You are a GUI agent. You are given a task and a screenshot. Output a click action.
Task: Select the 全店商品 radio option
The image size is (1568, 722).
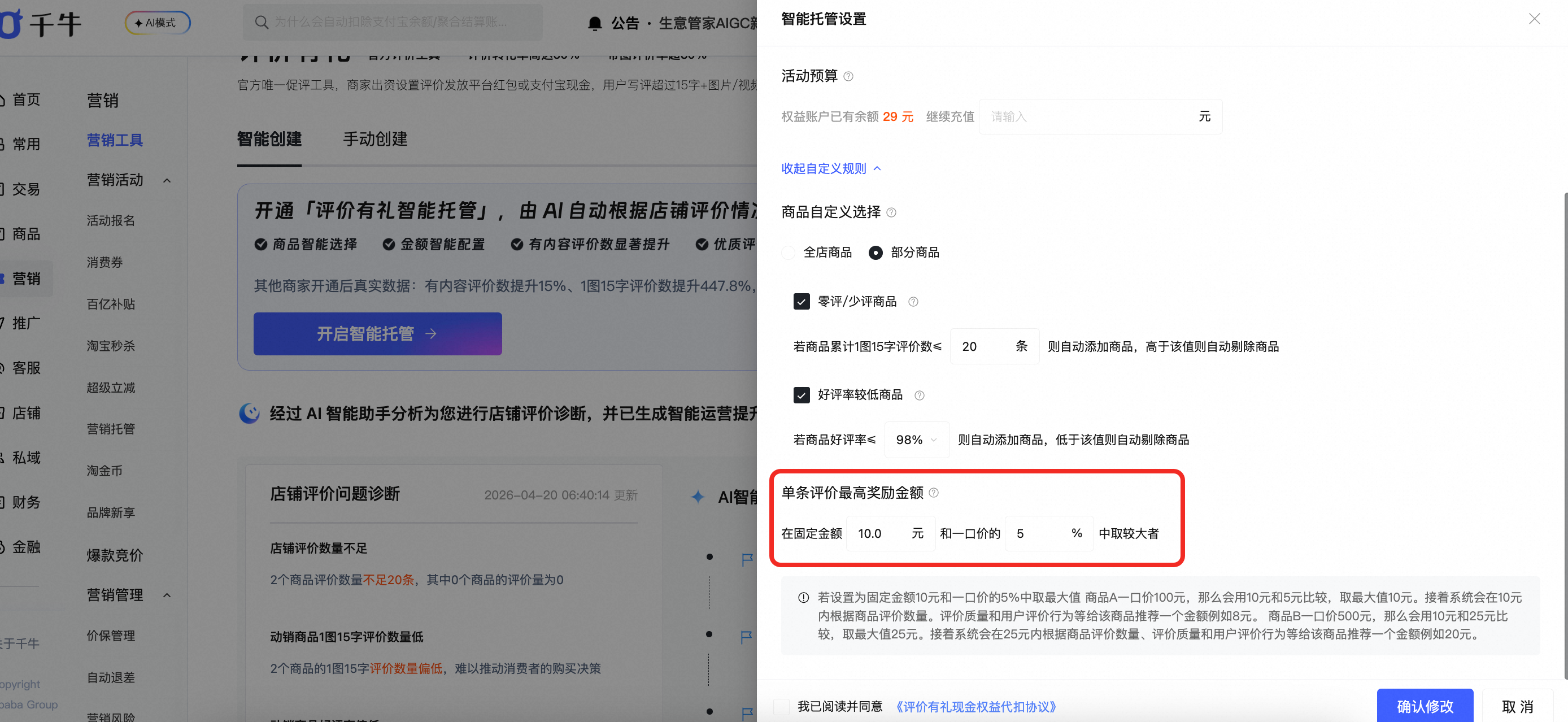789,253
